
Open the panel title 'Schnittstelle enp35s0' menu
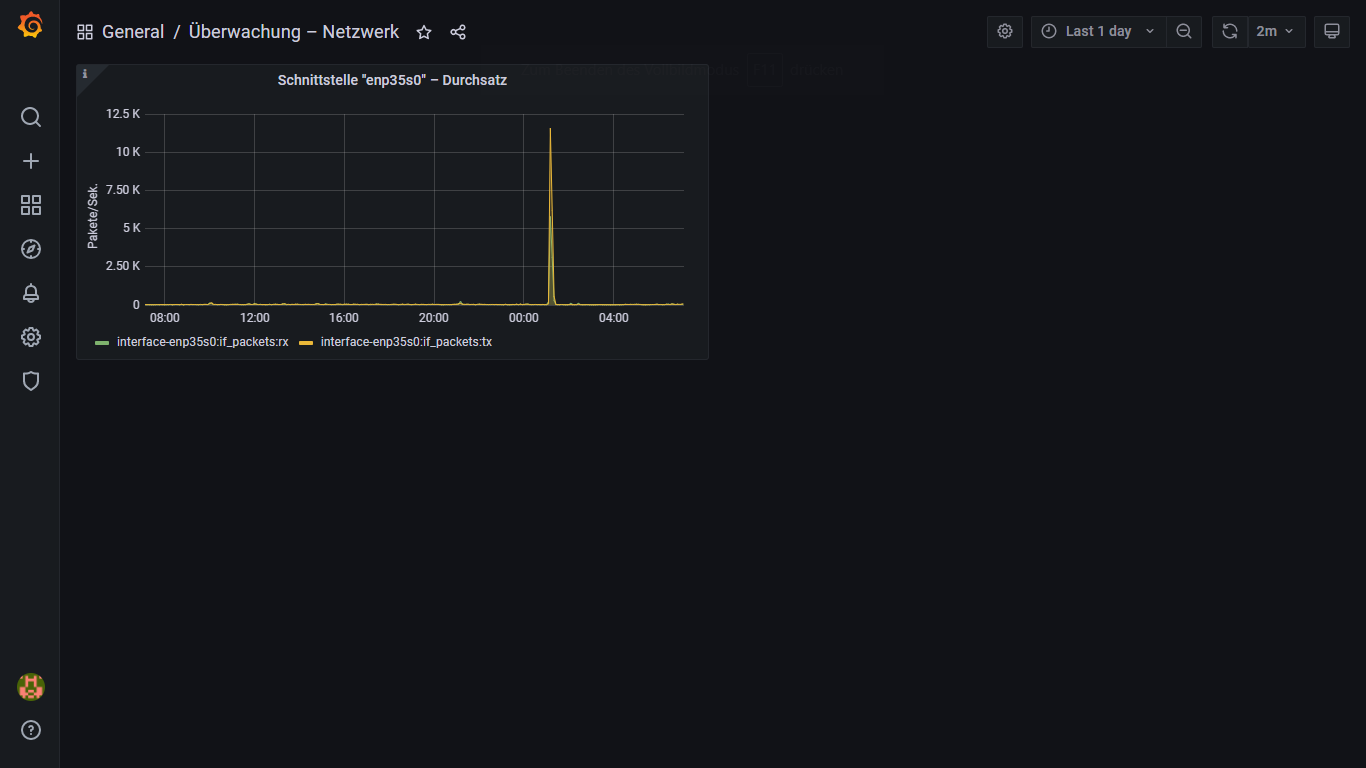pos(392,80)
